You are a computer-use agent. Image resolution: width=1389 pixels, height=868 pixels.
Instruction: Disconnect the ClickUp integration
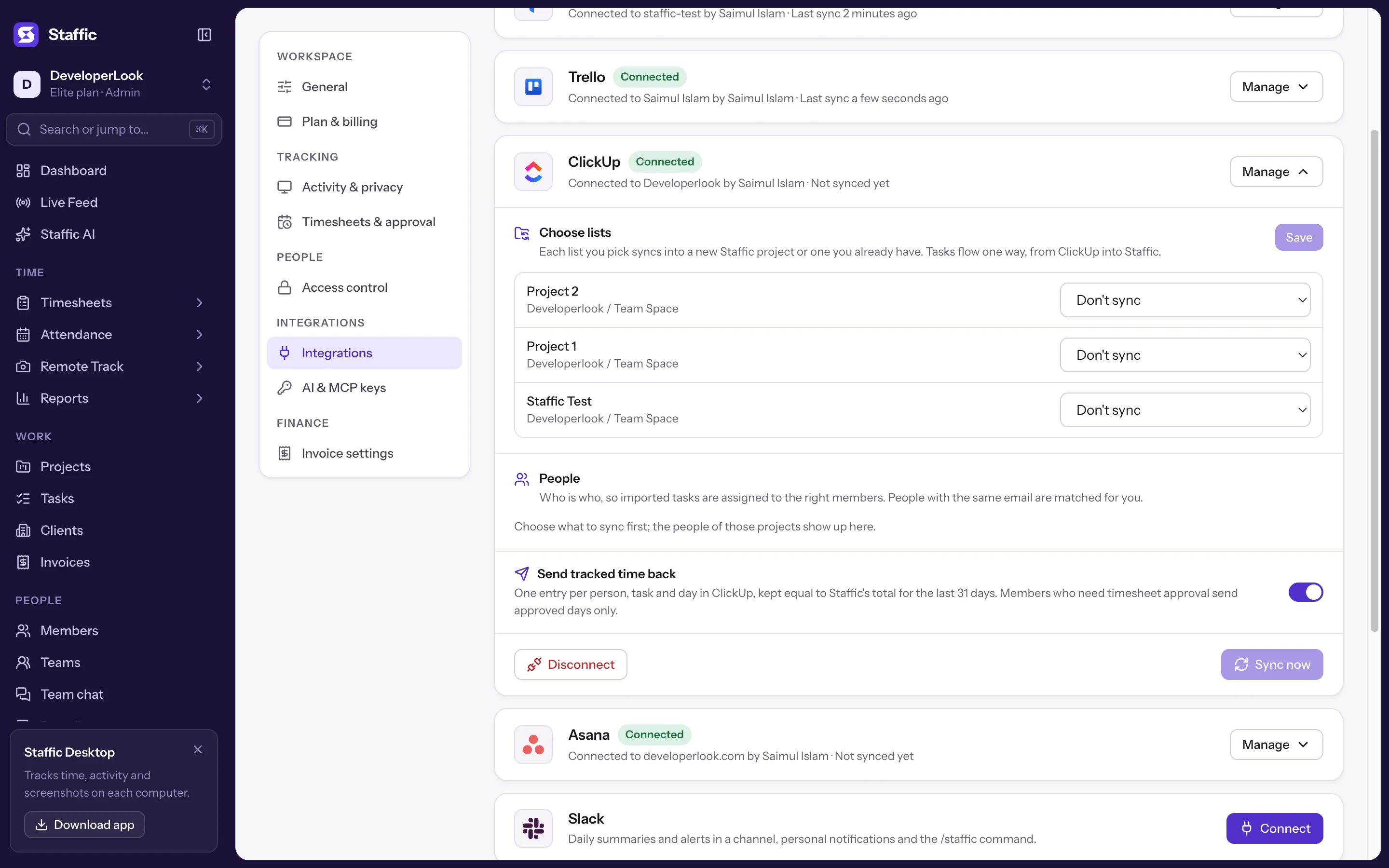pos(571,664)
